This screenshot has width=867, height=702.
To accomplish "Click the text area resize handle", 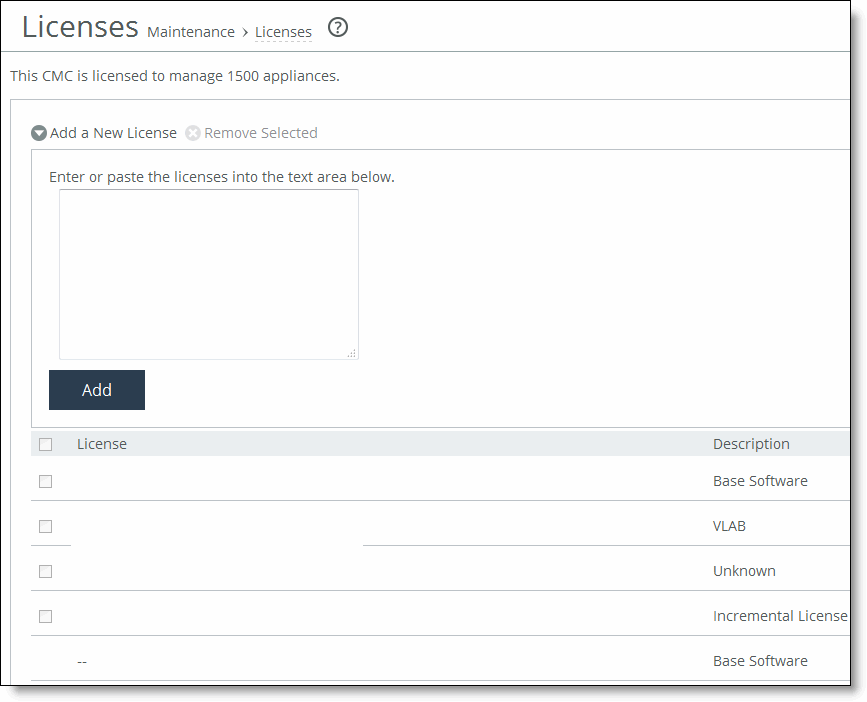I will [x=351, y=352].
